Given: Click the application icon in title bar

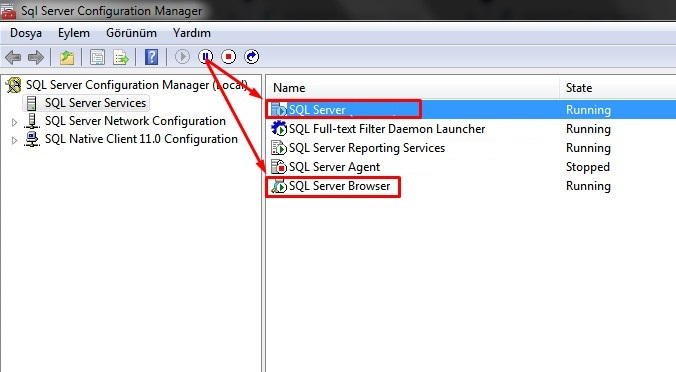Looking at the screenshot, I should pyautogui.click(x=9, y=10).
